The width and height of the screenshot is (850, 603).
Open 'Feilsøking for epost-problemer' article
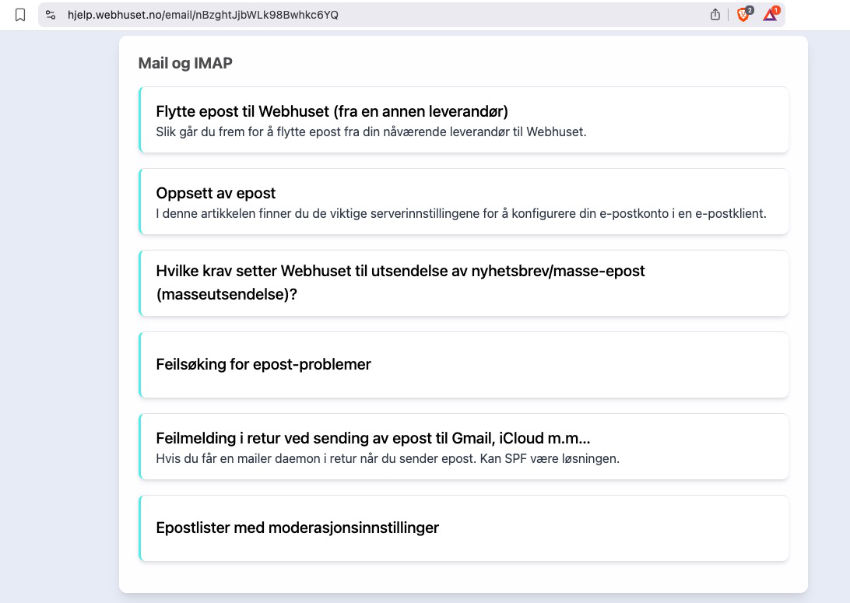pos(263,364)
